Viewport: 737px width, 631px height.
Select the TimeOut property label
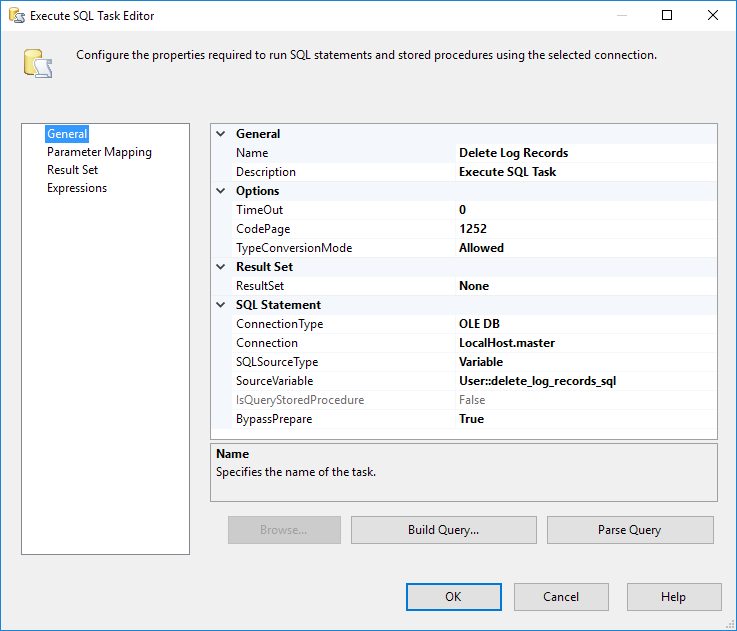coord(259,210)
